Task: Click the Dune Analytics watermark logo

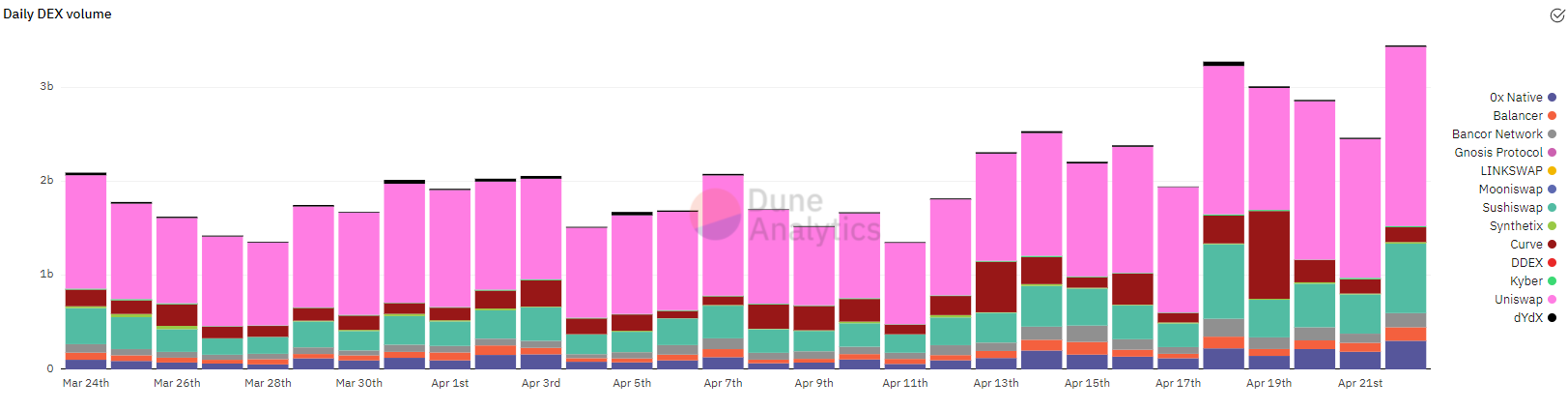Action: [x=717, y=214]
